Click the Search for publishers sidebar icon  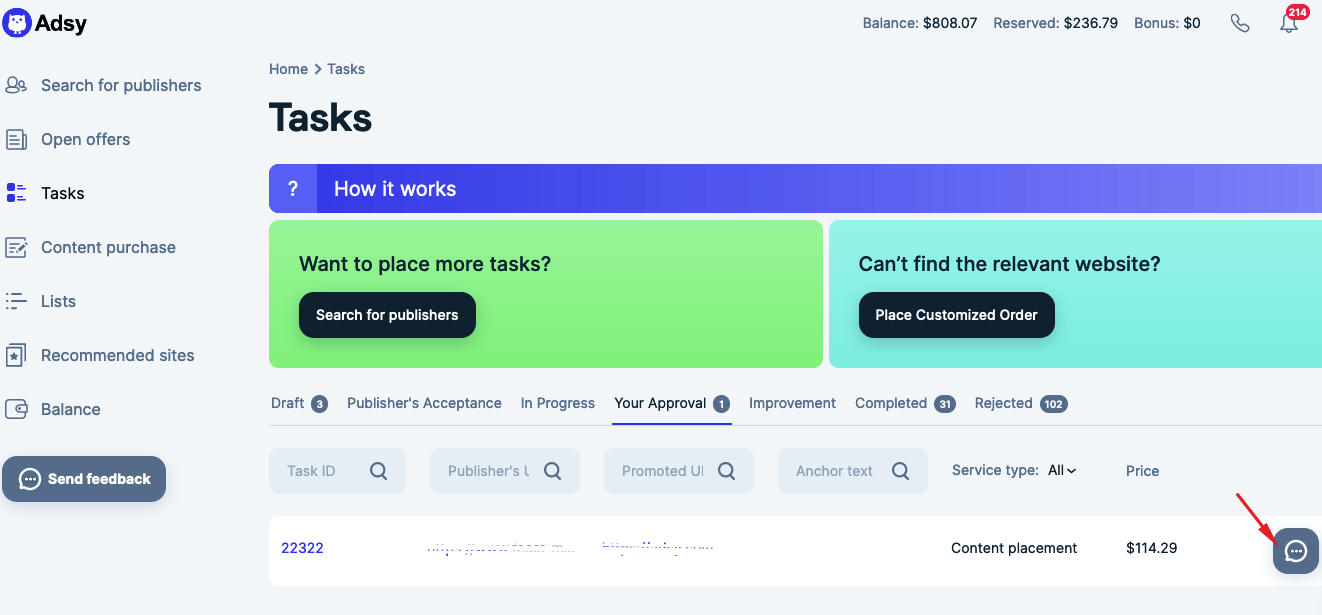pyautogui.click(x=16, y=85)
